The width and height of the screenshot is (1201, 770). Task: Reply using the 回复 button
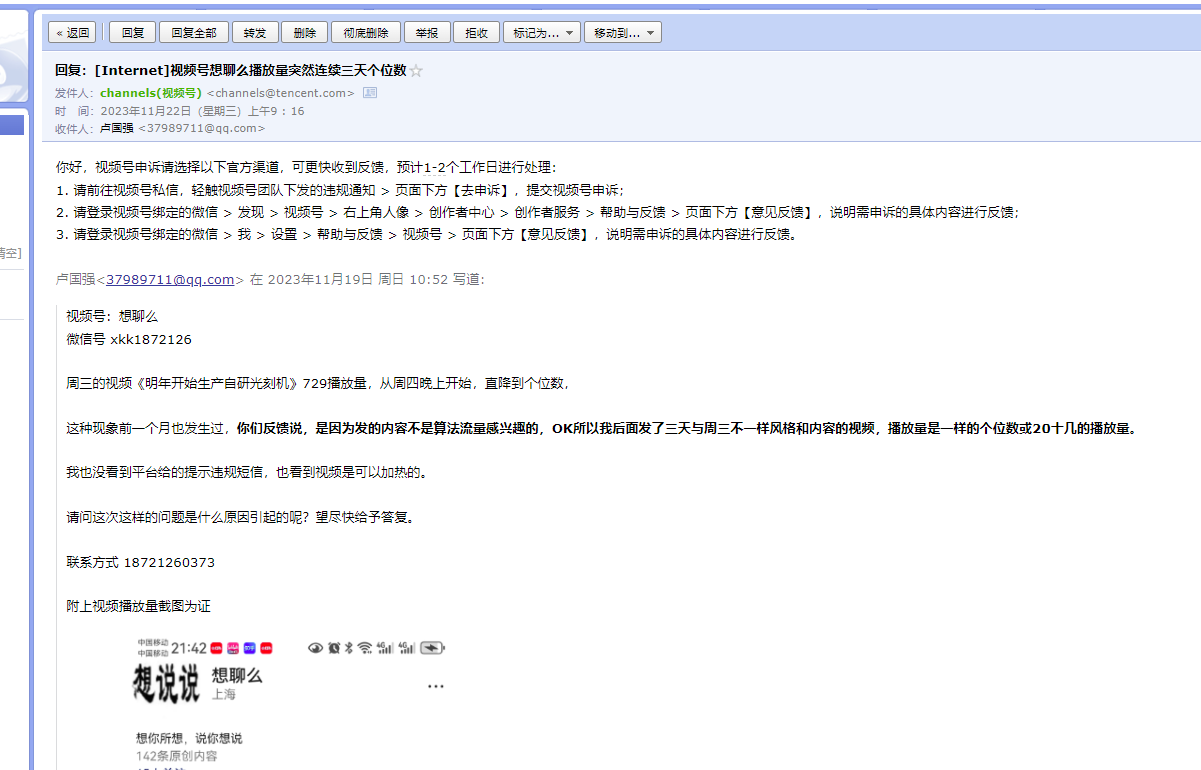(133, 33)
